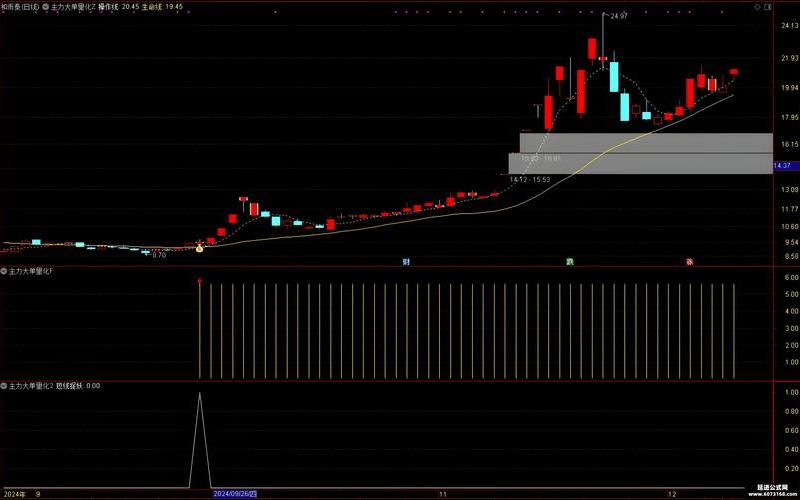Select the 2024/09/26 highlighted date label

235,494
